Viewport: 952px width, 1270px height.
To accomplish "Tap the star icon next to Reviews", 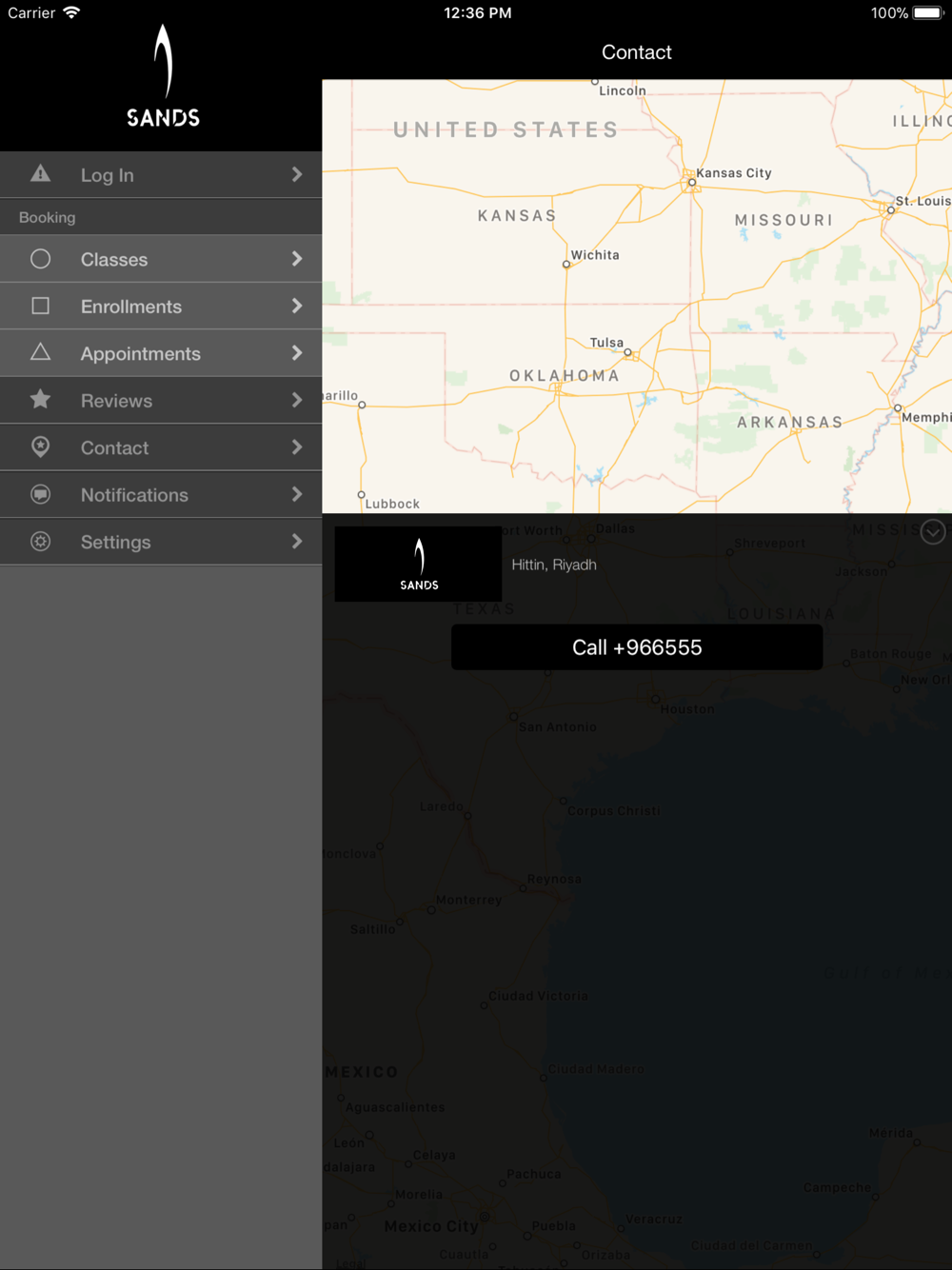I will click(x=40, y=399).
